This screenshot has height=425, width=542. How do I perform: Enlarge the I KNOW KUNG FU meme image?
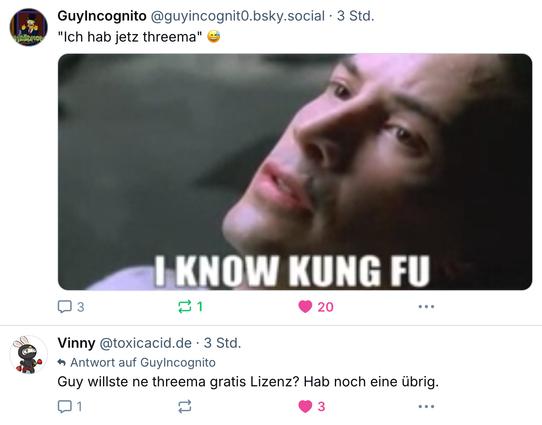[295, 172]
